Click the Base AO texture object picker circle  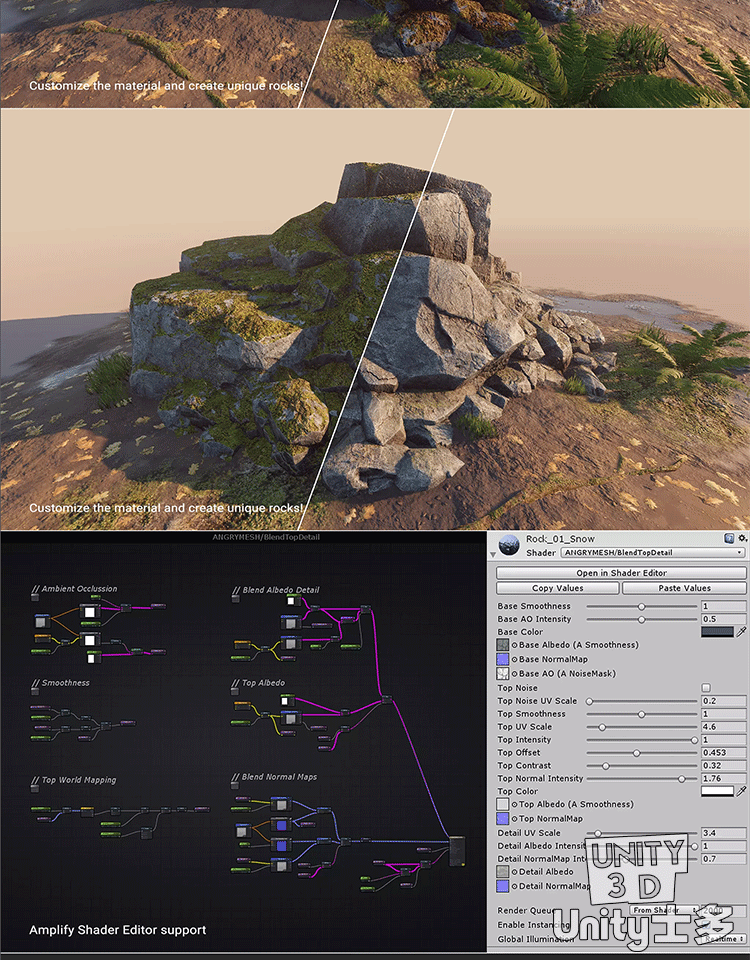515,675
